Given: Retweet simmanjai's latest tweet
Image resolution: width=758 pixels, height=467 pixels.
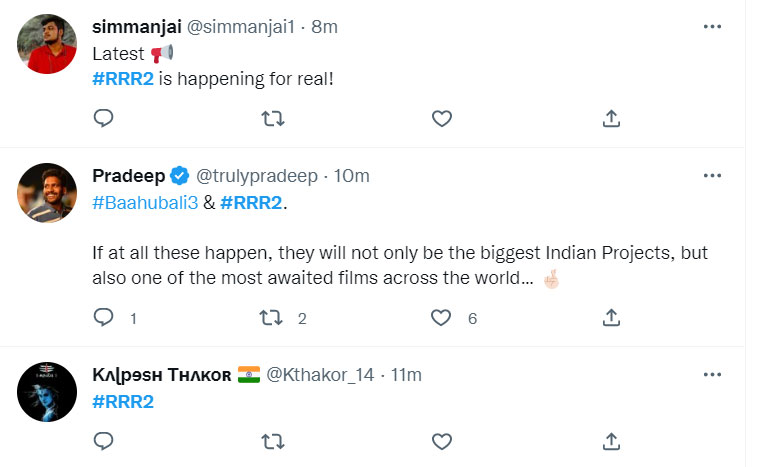Looking at the screenshot, I should point(272,119).
